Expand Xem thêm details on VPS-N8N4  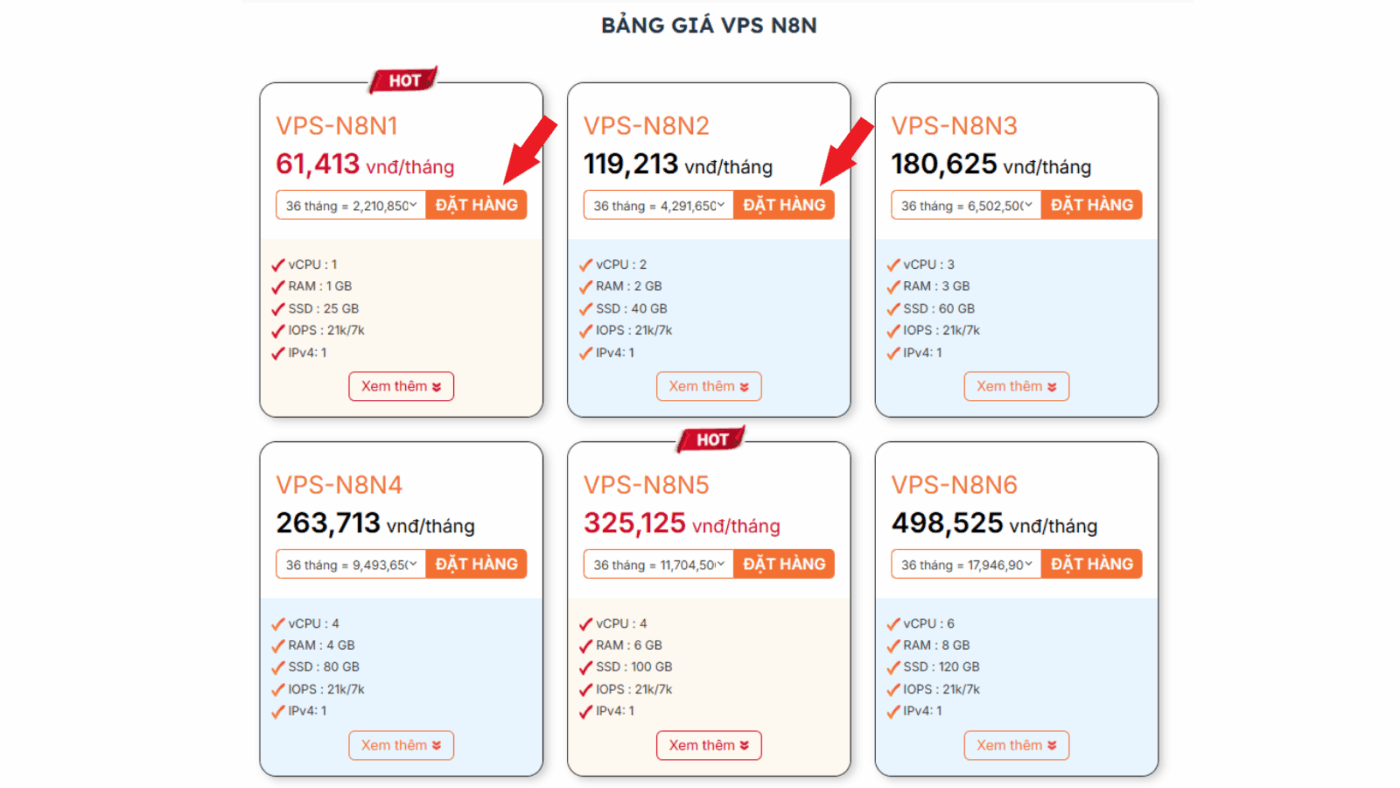401,745
